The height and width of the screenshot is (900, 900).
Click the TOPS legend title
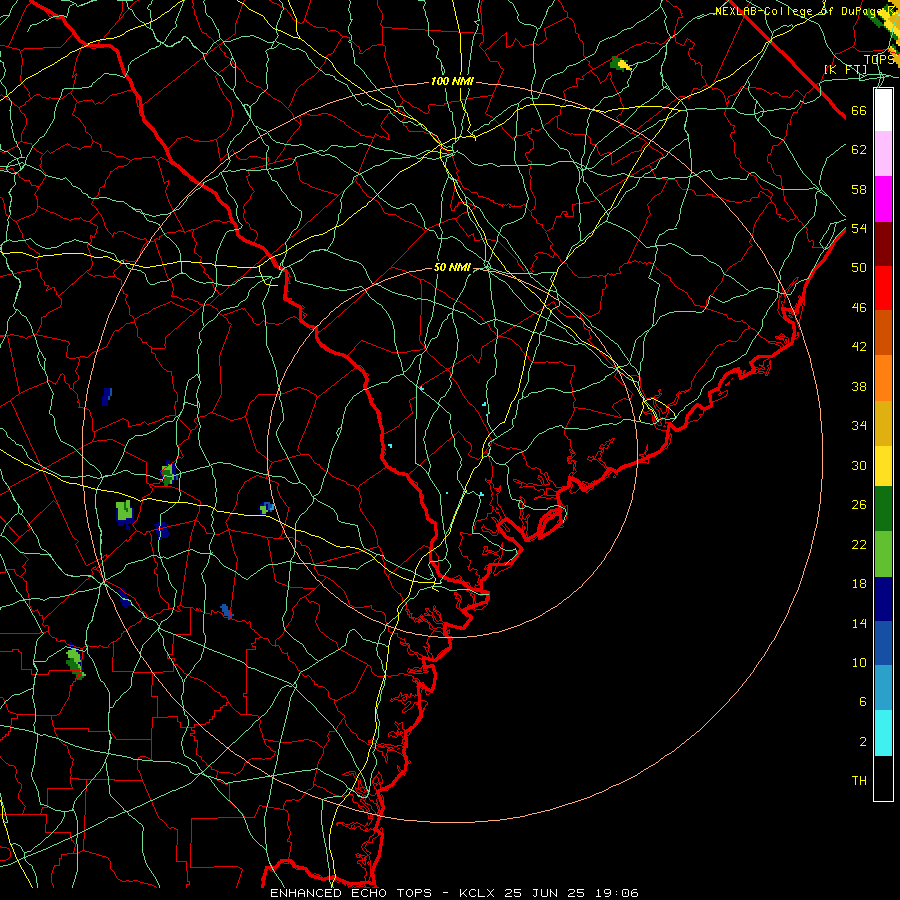point(879,59)
